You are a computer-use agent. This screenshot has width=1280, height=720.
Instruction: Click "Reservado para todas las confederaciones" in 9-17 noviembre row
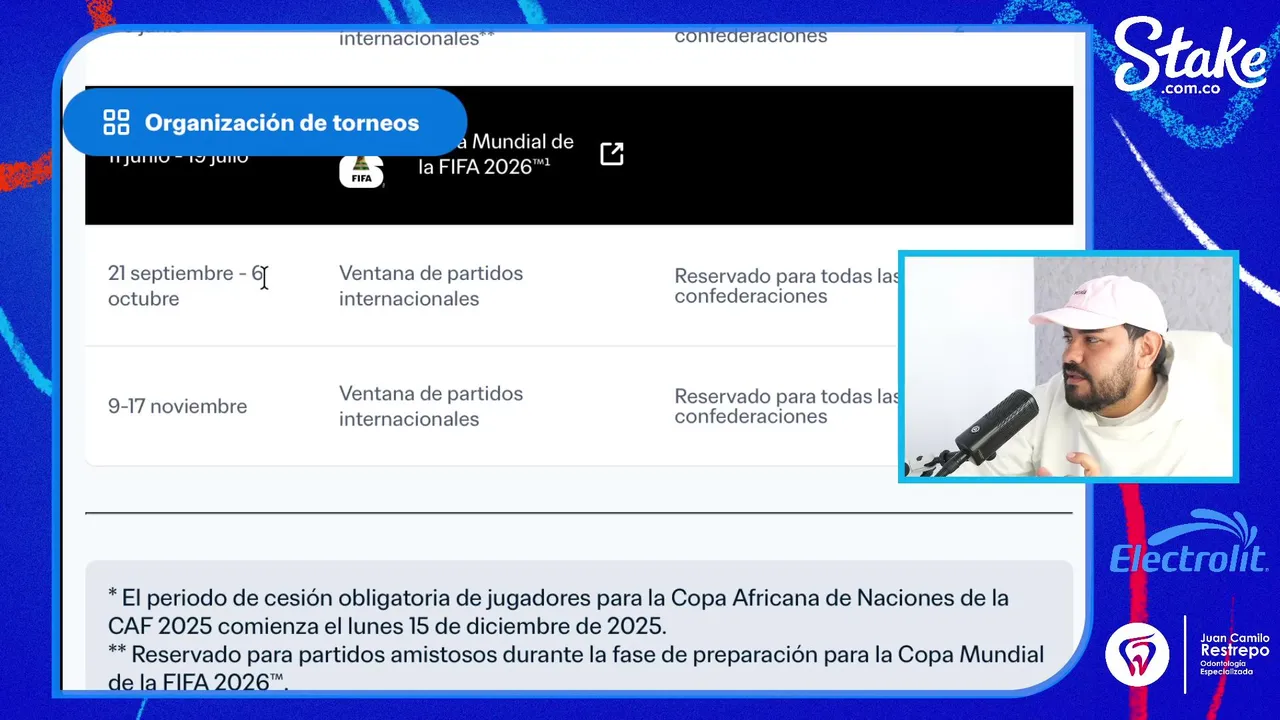[x=787, y=406]
